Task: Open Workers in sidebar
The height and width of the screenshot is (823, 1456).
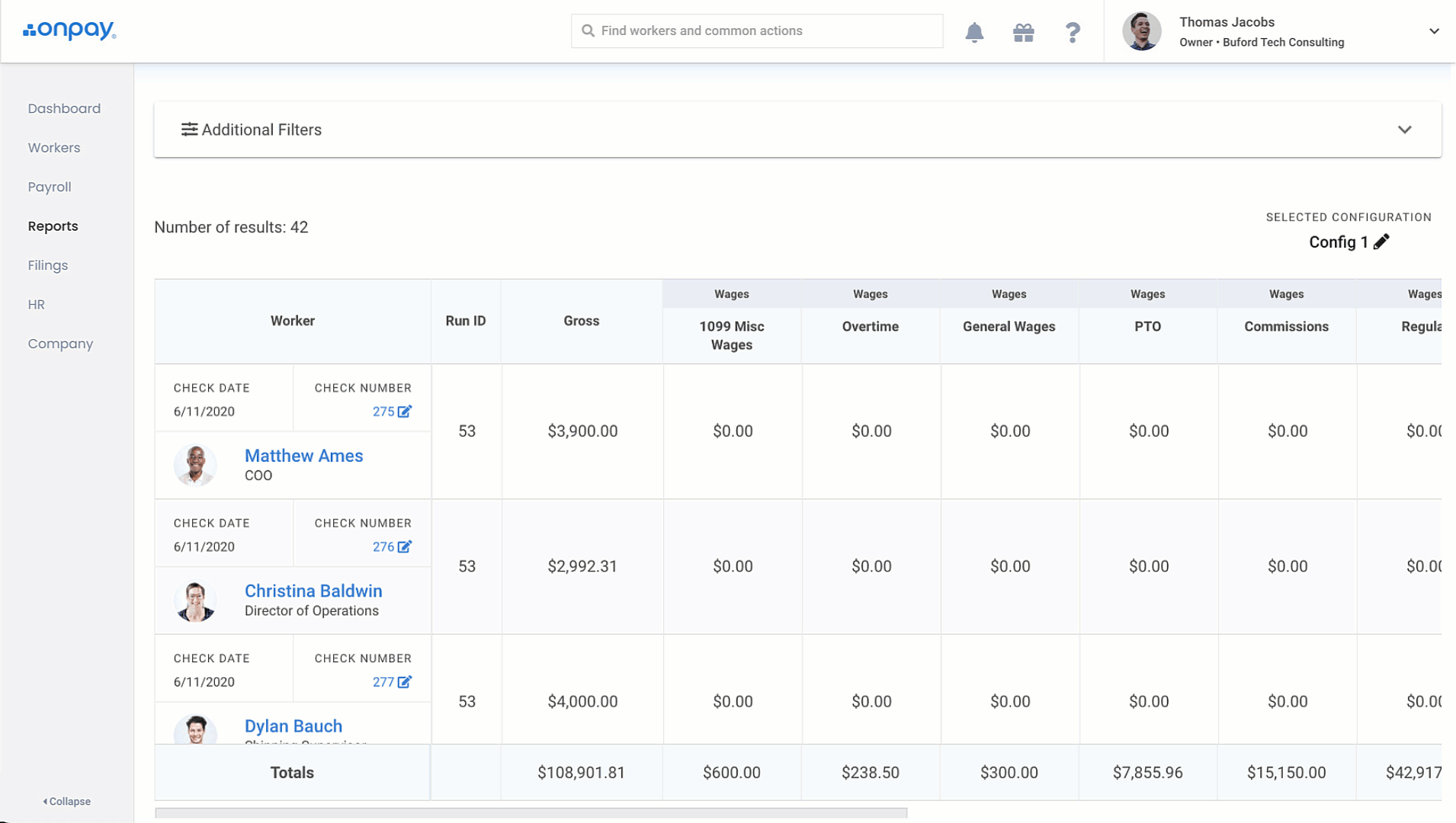Action: (x=54, y=148)
